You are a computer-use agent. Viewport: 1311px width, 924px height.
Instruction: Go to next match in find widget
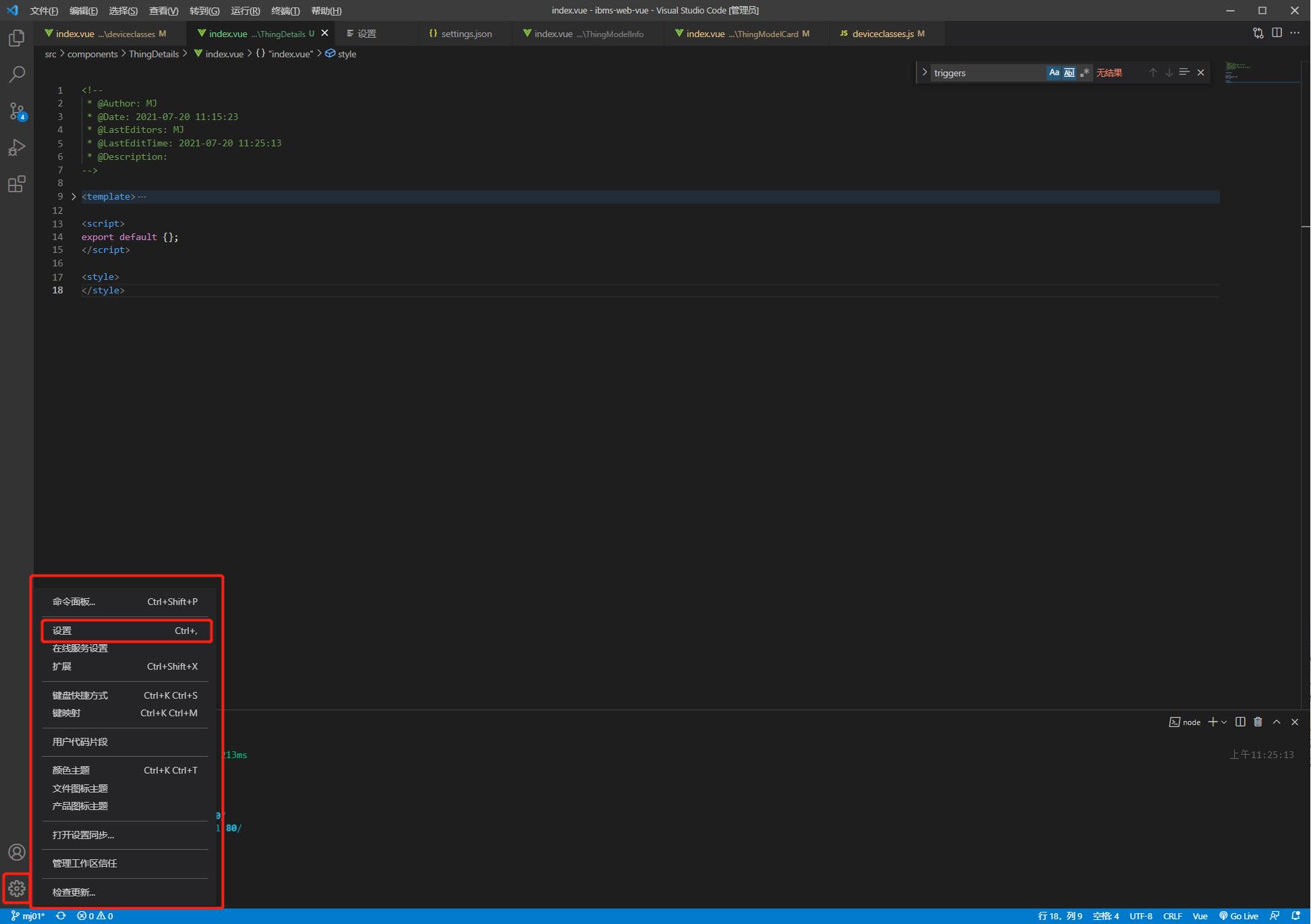(1169, 72)
